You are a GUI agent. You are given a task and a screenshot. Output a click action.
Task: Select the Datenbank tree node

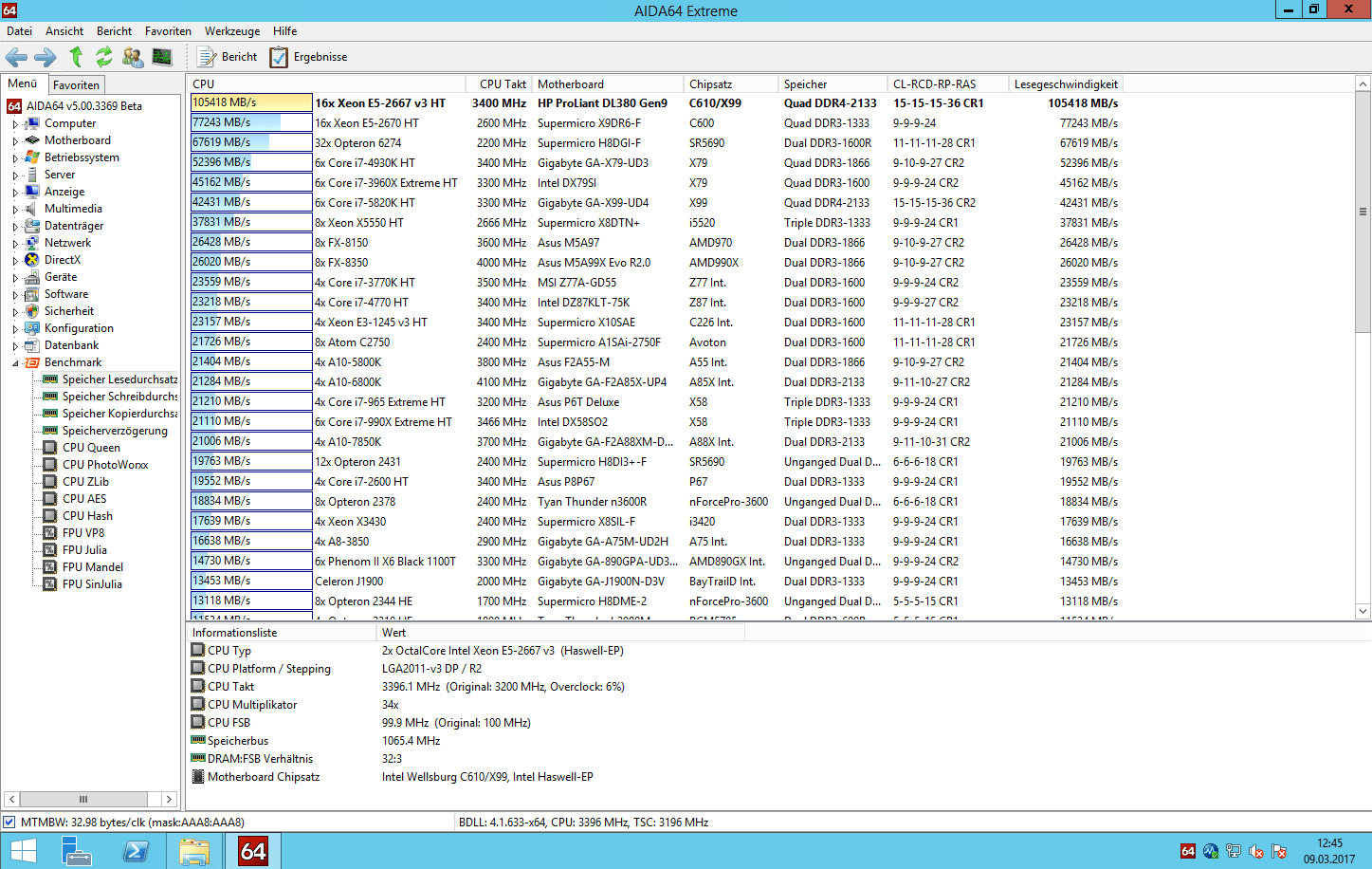[71, 345]
